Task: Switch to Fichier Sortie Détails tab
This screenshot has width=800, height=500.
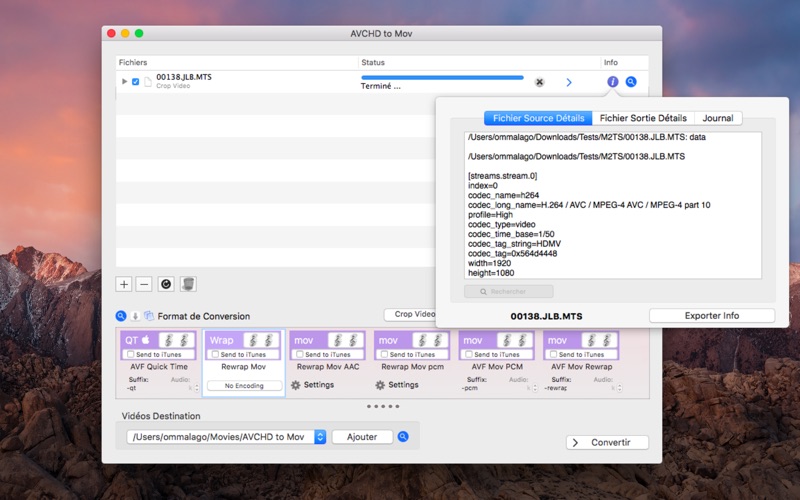Action: point(643,118)
